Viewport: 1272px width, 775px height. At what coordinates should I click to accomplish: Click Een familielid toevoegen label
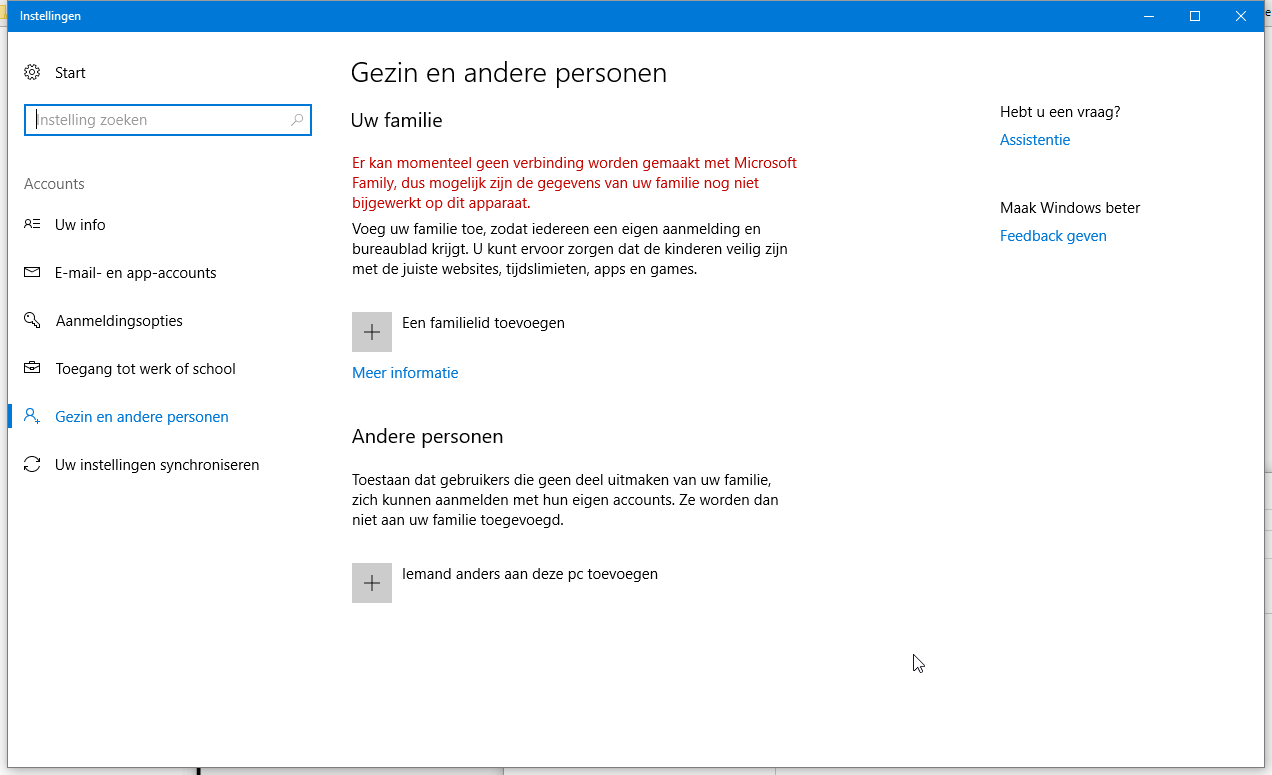483,323
